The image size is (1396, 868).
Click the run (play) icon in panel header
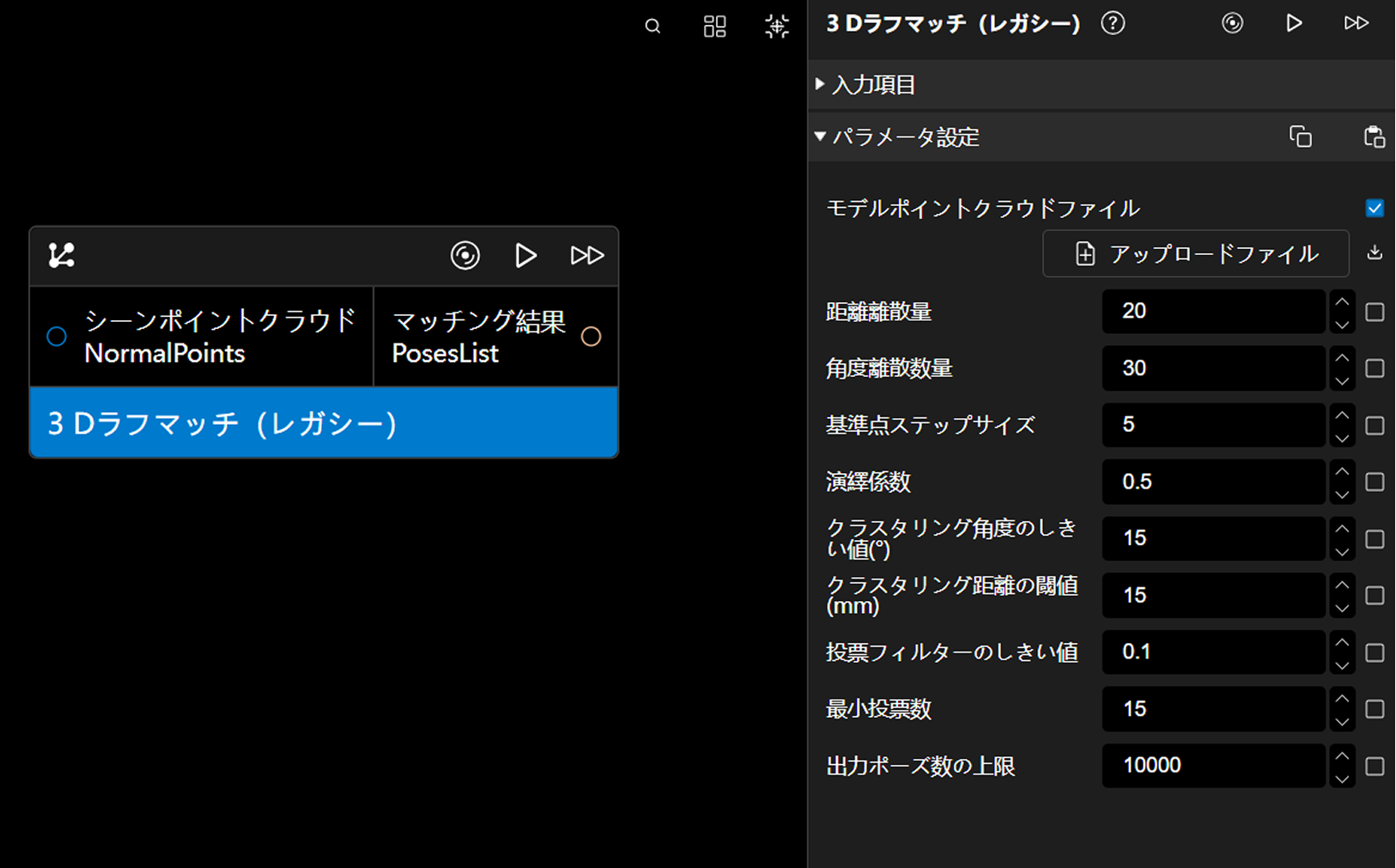click(x=1294, y=23)
